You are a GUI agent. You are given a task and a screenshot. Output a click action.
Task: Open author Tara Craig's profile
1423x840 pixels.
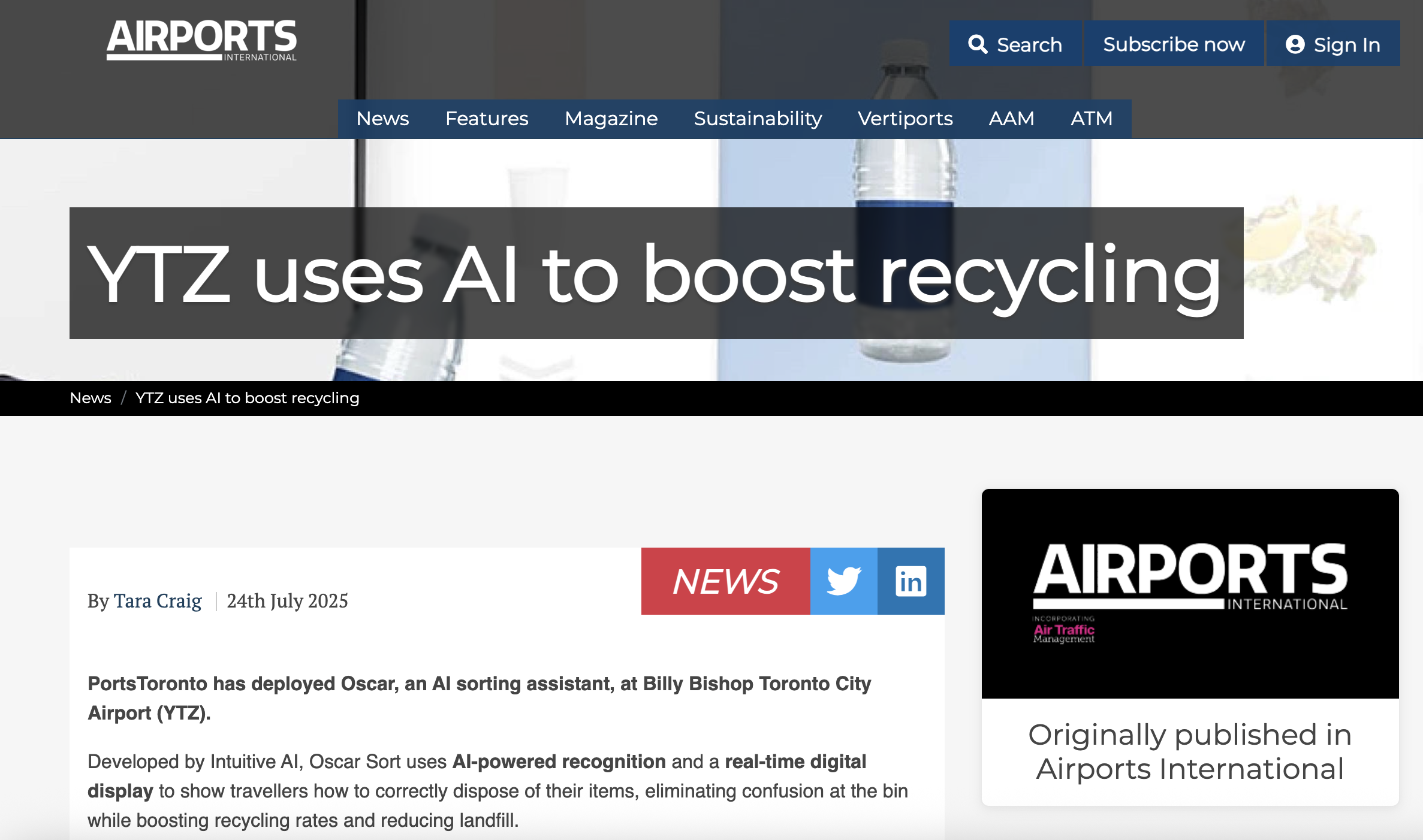point(158,601)
